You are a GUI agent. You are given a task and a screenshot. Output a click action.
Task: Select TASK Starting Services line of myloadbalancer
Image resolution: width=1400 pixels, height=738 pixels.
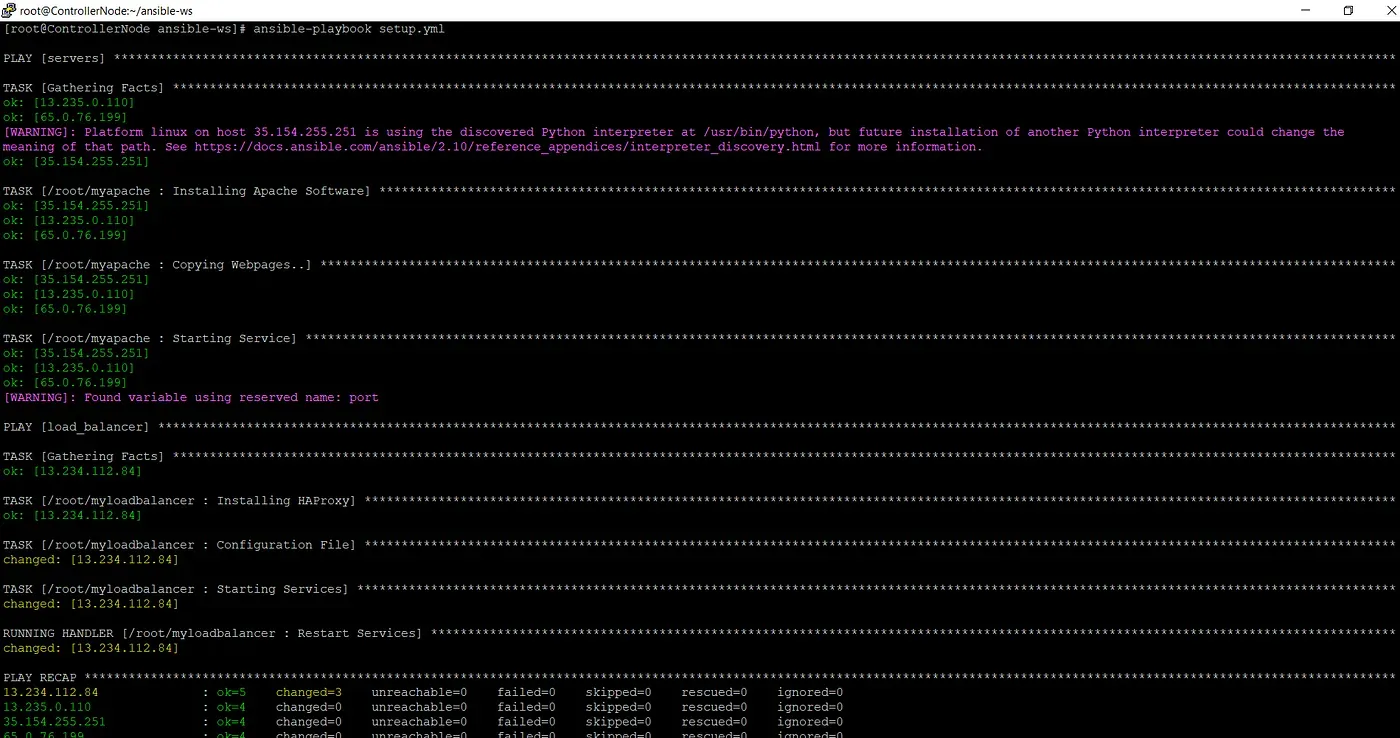point(700,589)
